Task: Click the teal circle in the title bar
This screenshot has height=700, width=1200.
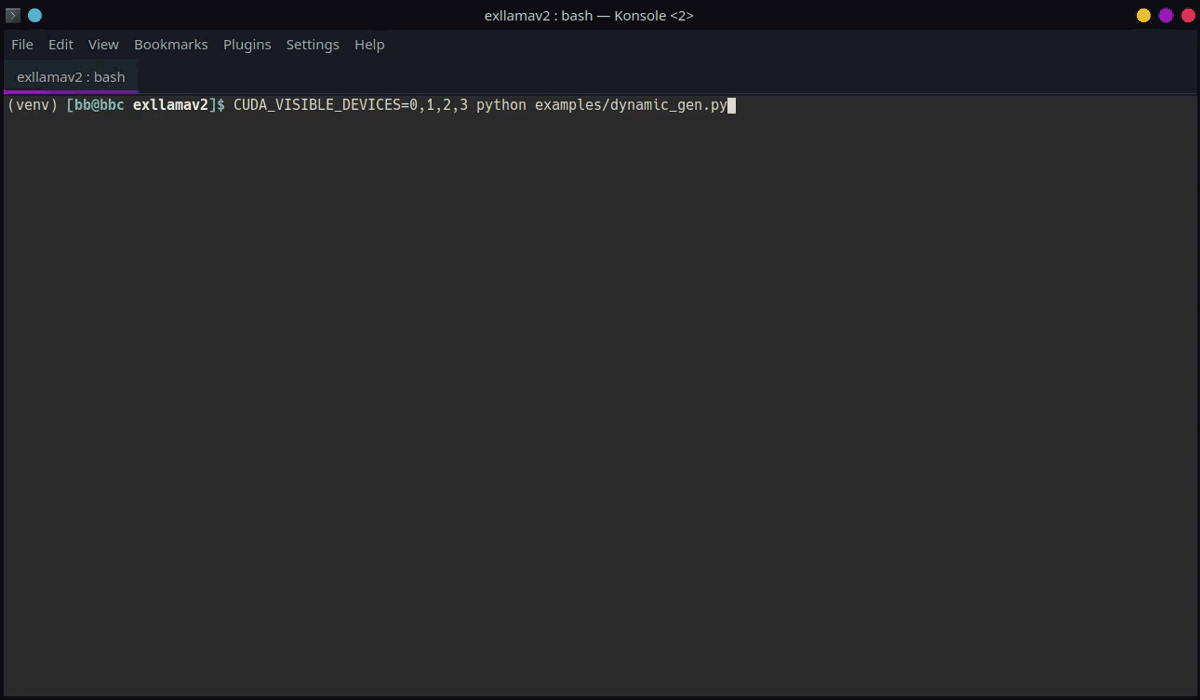Action: [34, 15]
